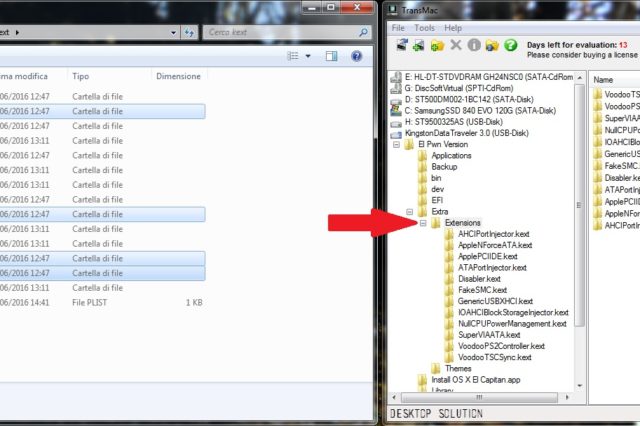Select the Applications folder in TransMac tree
Viewport: 640px width, 426px height.
click(451, 155)
